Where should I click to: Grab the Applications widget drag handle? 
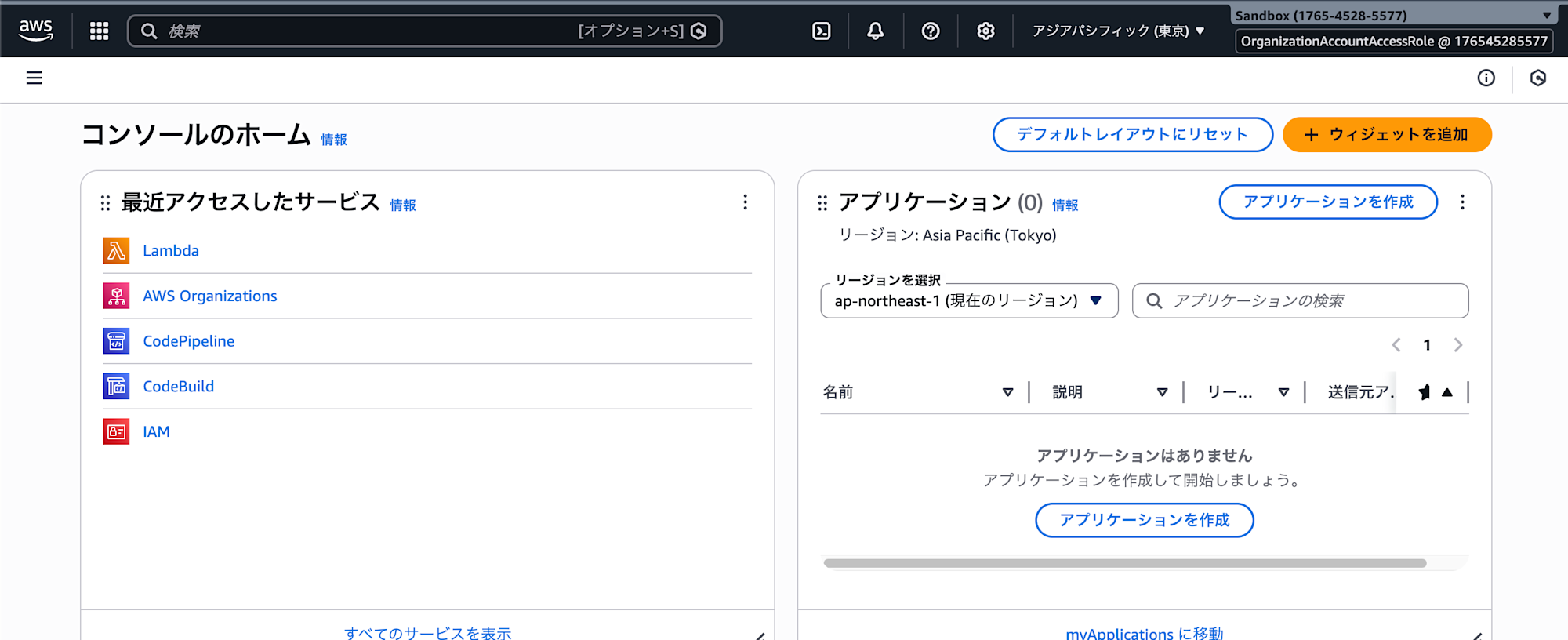(822, 203)
